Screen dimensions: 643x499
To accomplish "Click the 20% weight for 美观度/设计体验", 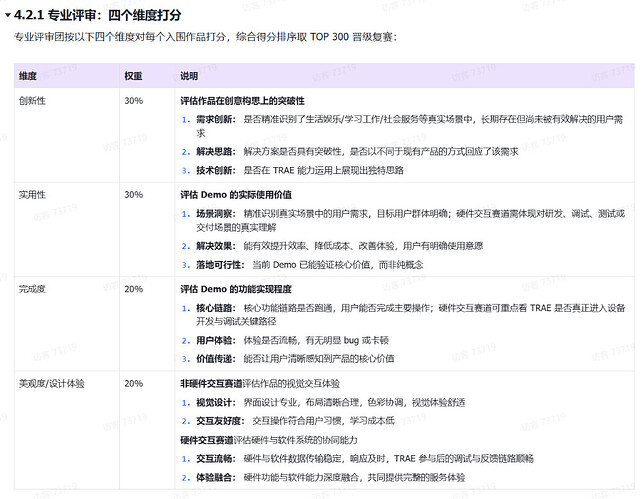I will (134, 383).
